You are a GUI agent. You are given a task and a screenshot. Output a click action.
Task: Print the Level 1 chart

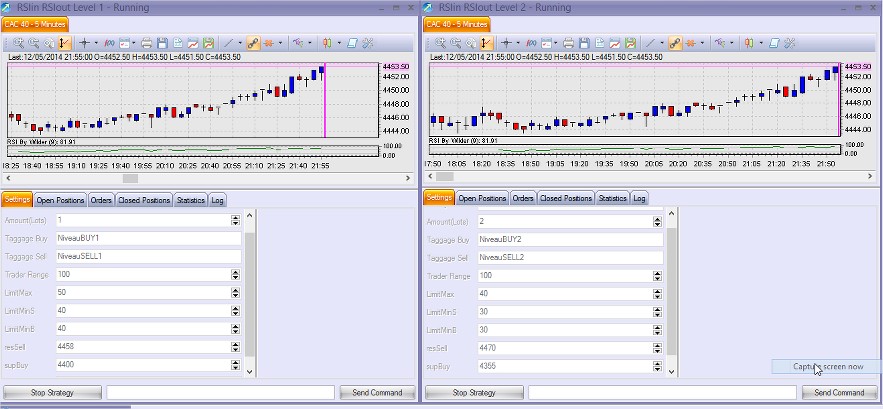click(146, 43)
